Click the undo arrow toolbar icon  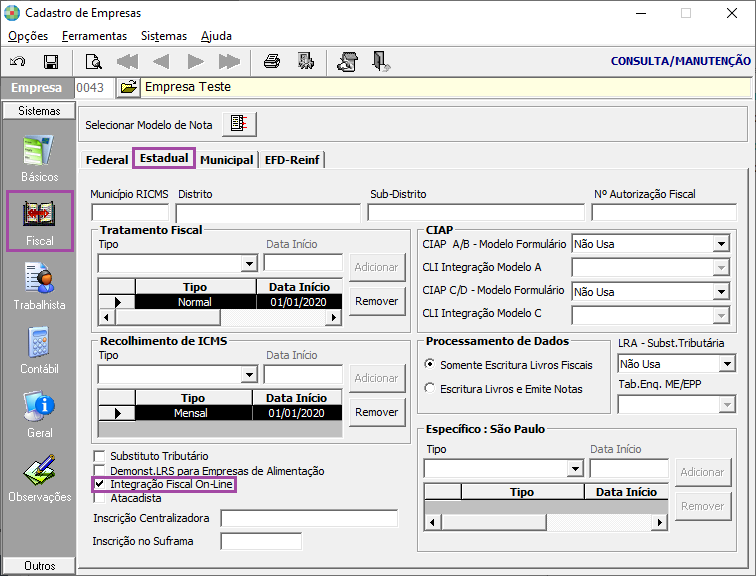click(x=18, y=62)
